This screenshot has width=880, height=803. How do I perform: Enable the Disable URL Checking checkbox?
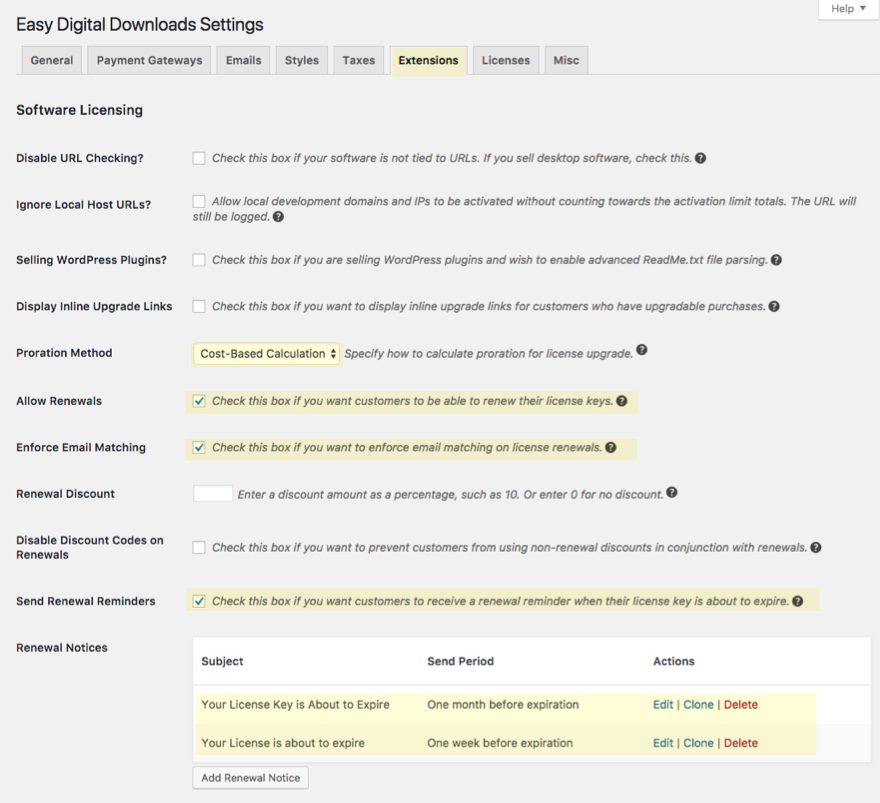[x=198, y=157]
